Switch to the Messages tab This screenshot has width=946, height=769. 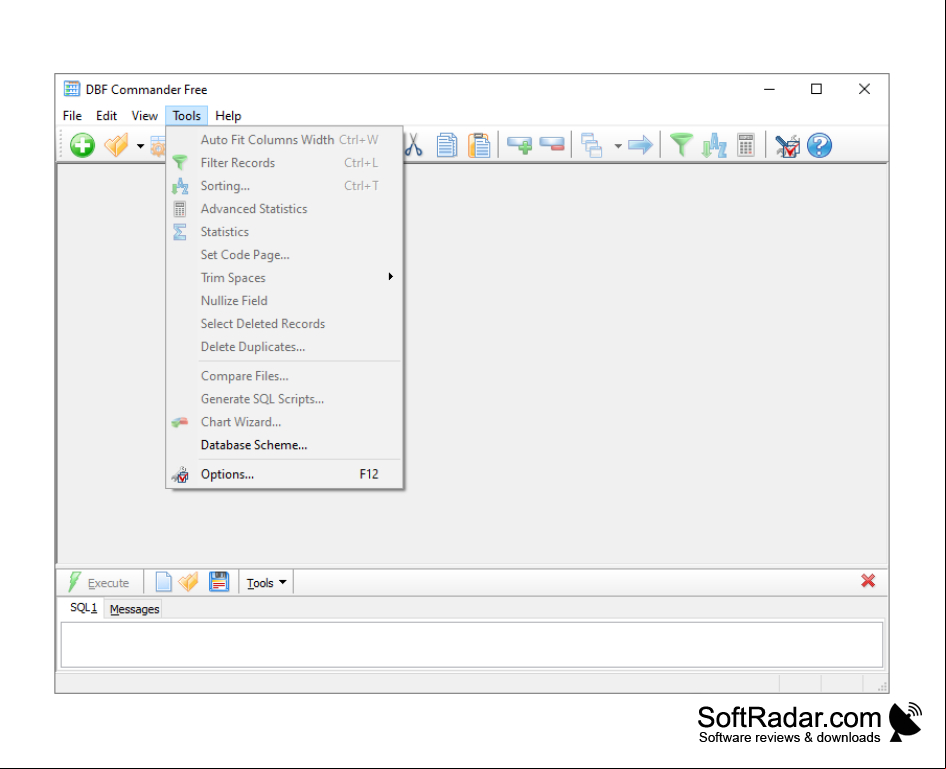[134, 609]
